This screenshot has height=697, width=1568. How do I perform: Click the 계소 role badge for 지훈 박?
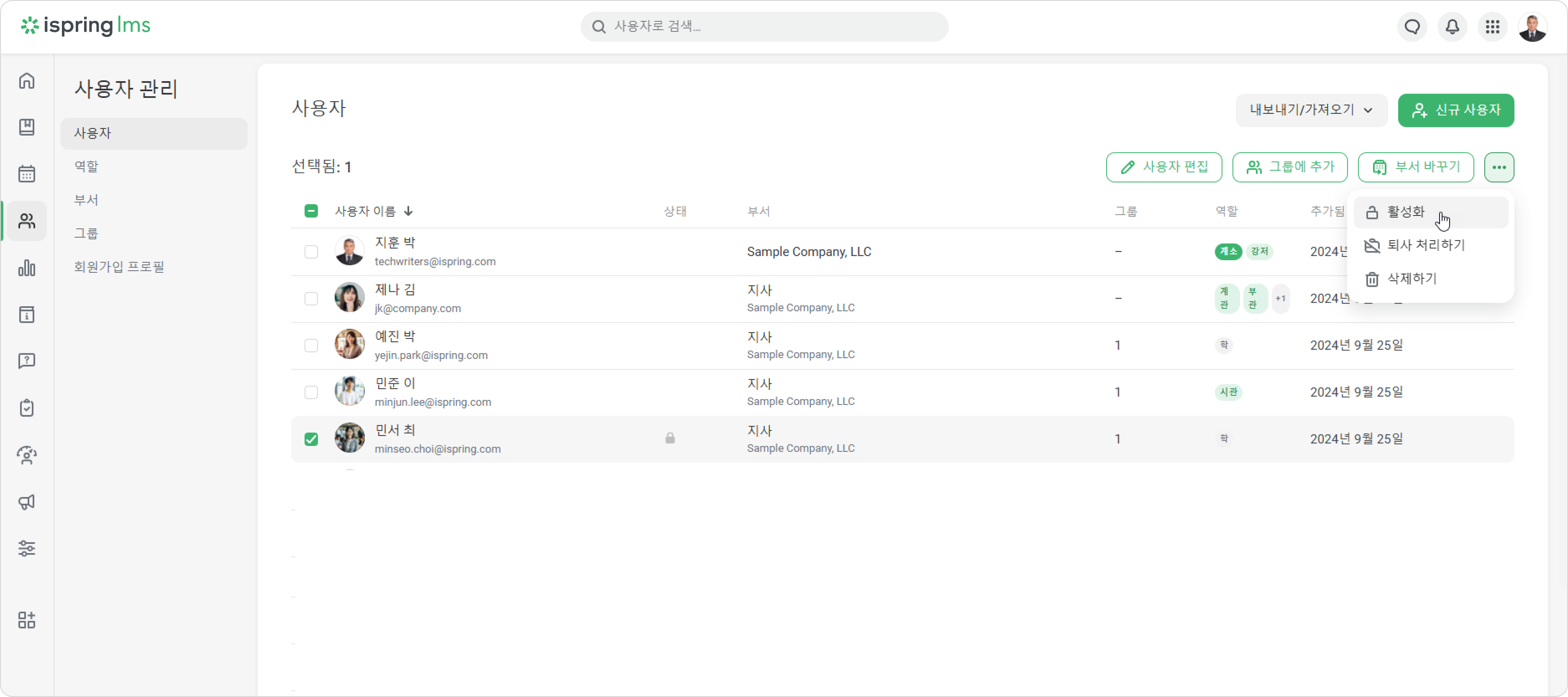point(1228,251)
